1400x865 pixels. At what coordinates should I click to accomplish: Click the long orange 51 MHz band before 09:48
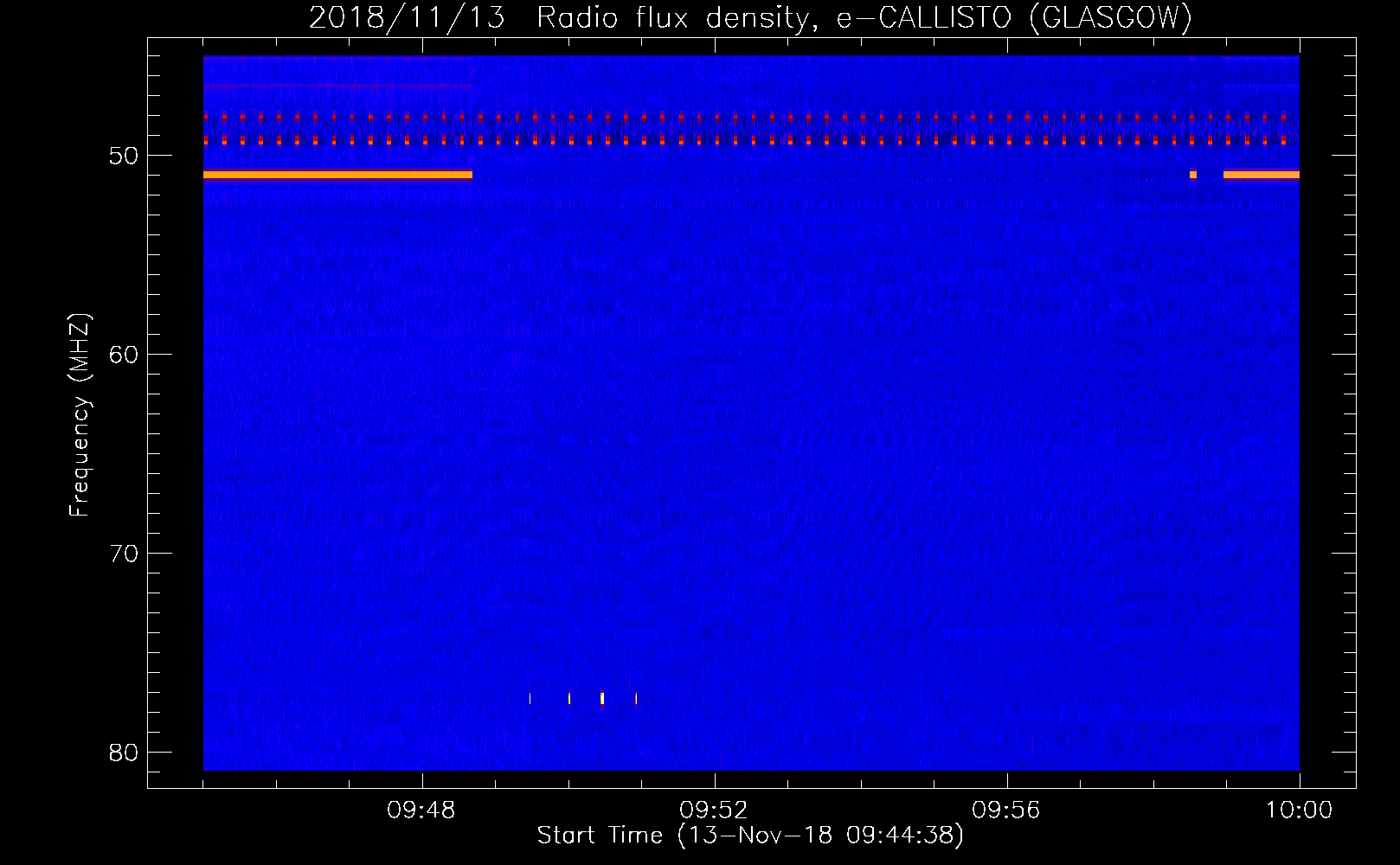coord(337,175)
